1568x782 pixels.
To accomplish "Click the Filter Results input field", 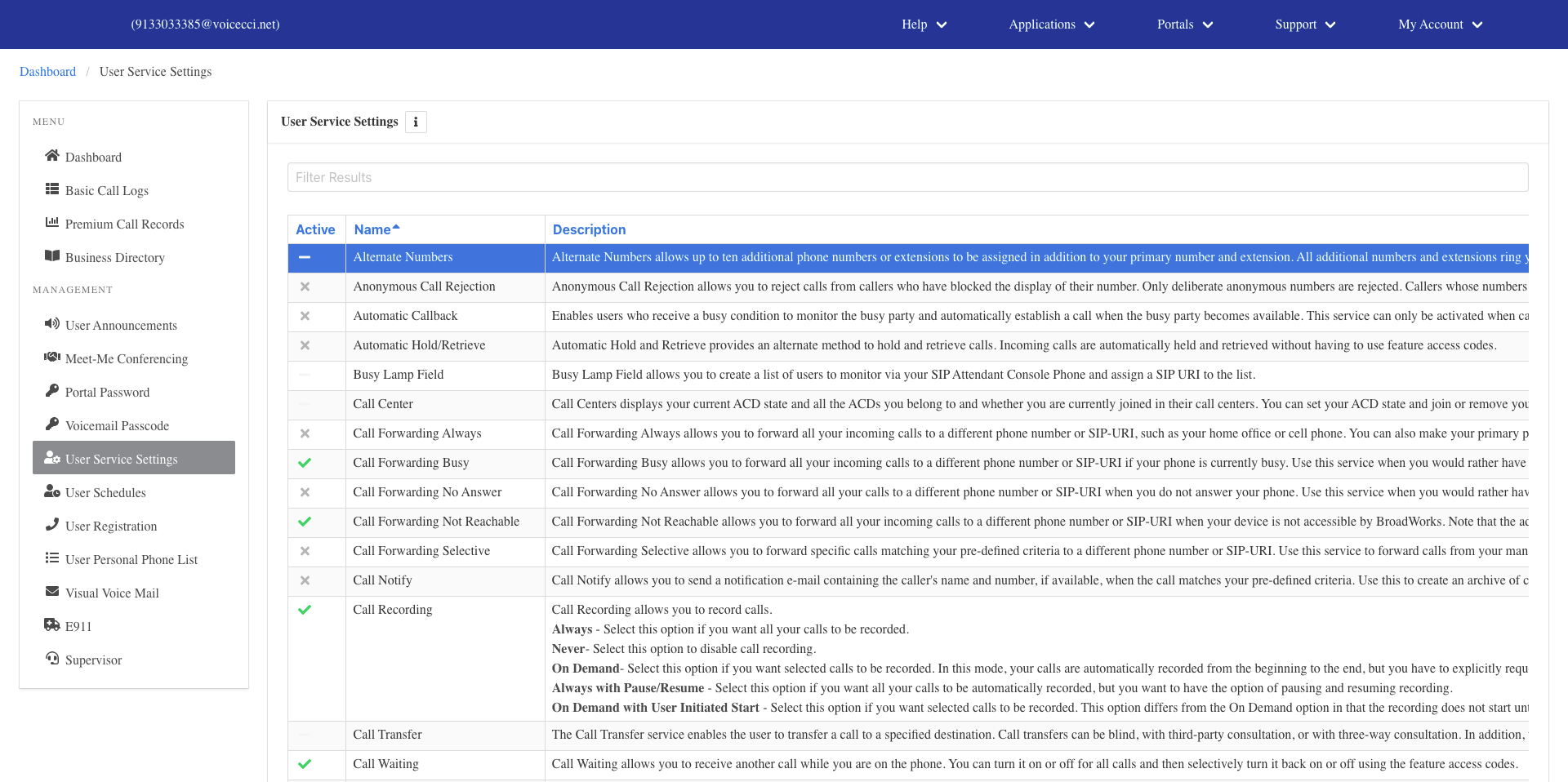I will (907, 177).
